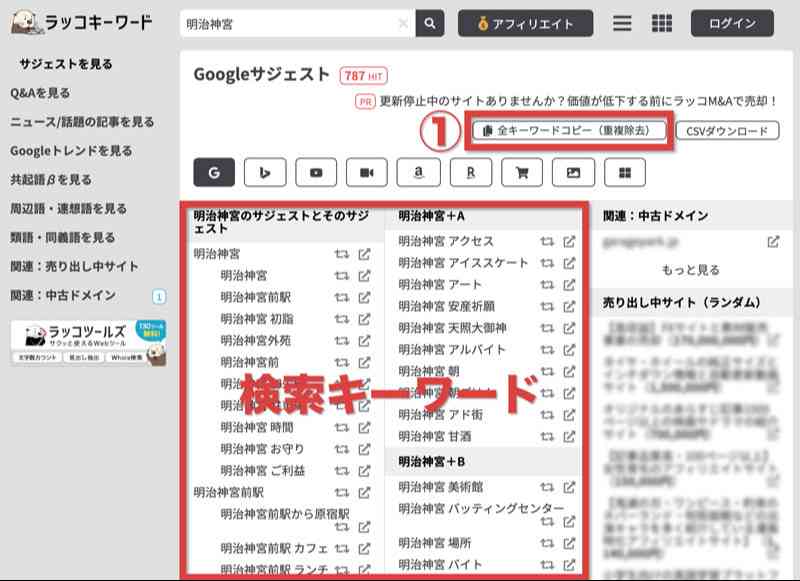Image resolution: width=800 pixels, height=581 pixels.
Task: Open ニュース/話題の記事を見る in sidebar
Action: 82,122
